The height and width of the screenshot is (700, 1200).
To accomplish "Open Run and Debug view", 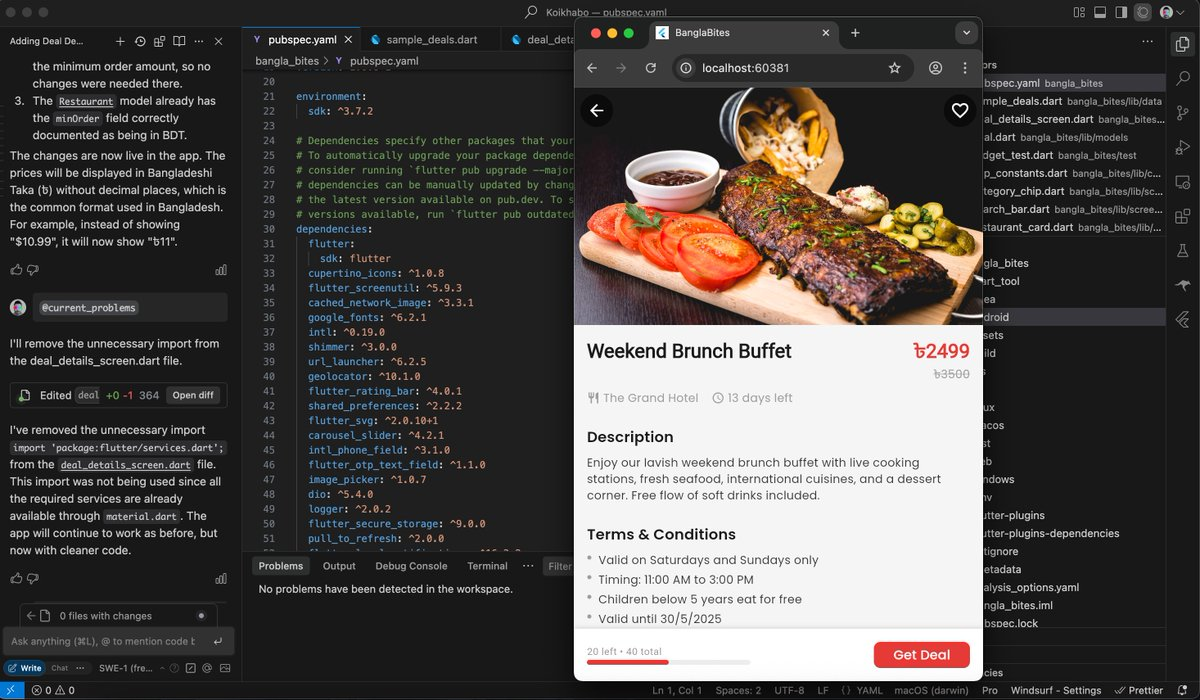I will click(1183, 148).
